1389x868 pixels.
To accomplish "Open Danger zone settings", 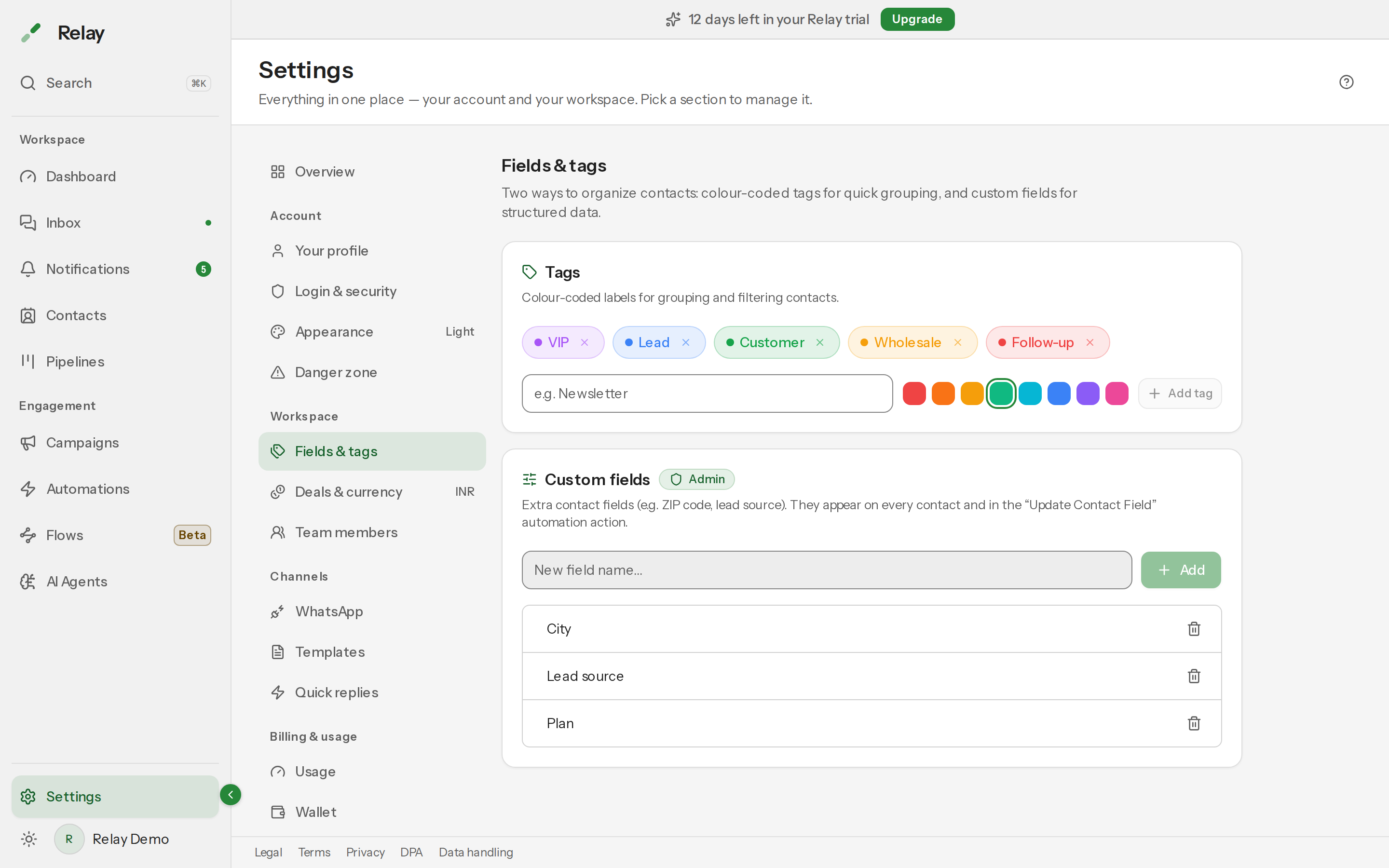I will click(x=372, y=372).
